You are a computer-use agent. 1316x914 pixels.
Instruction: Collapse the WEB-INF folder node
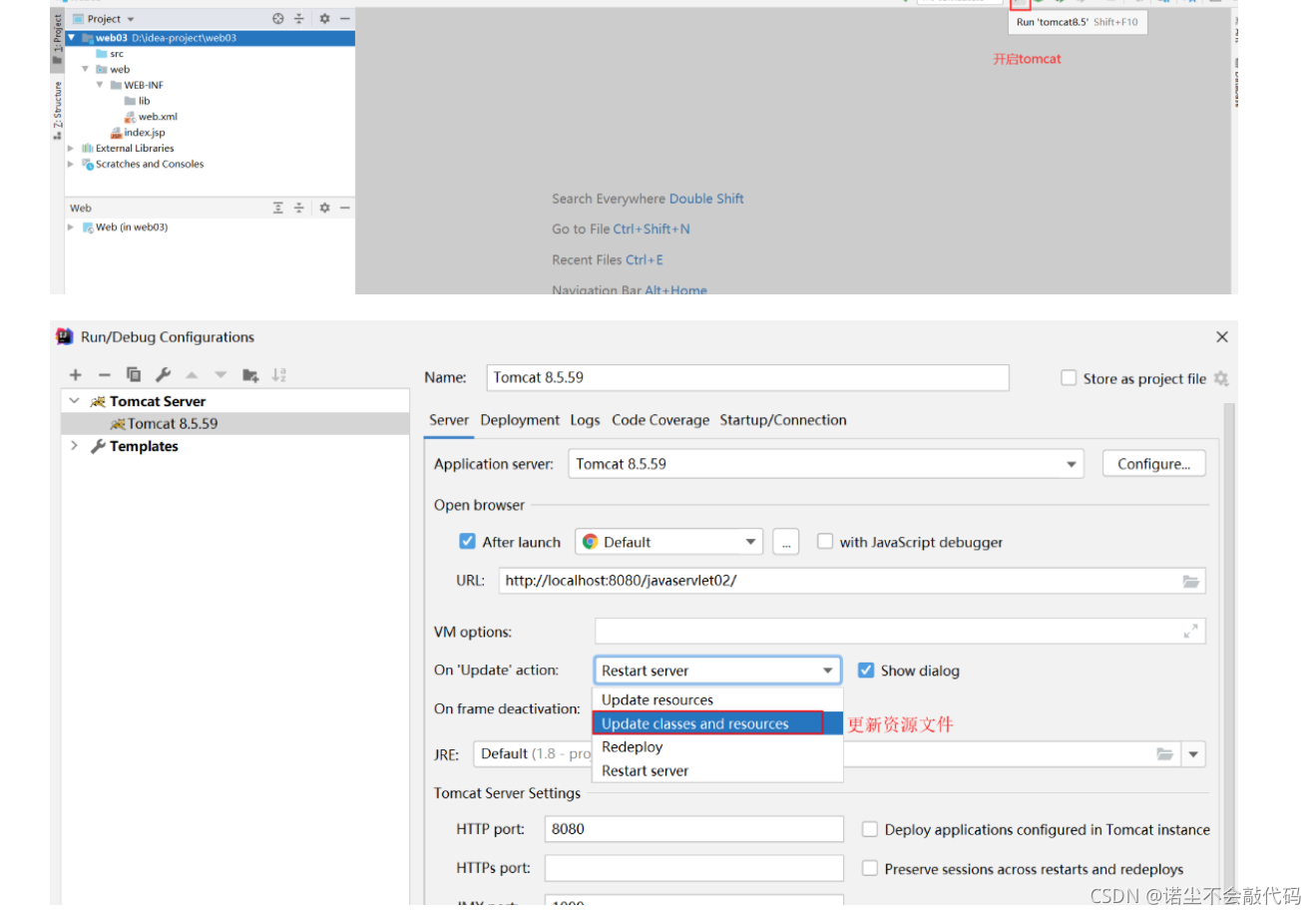click(x=99, y=85)
